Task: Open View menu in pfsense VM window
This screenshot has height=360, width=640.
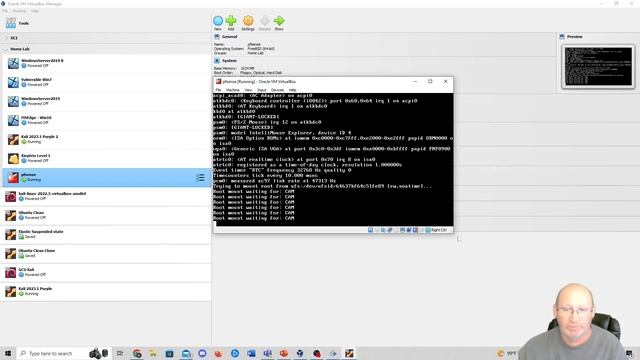Action: [248, 90]
